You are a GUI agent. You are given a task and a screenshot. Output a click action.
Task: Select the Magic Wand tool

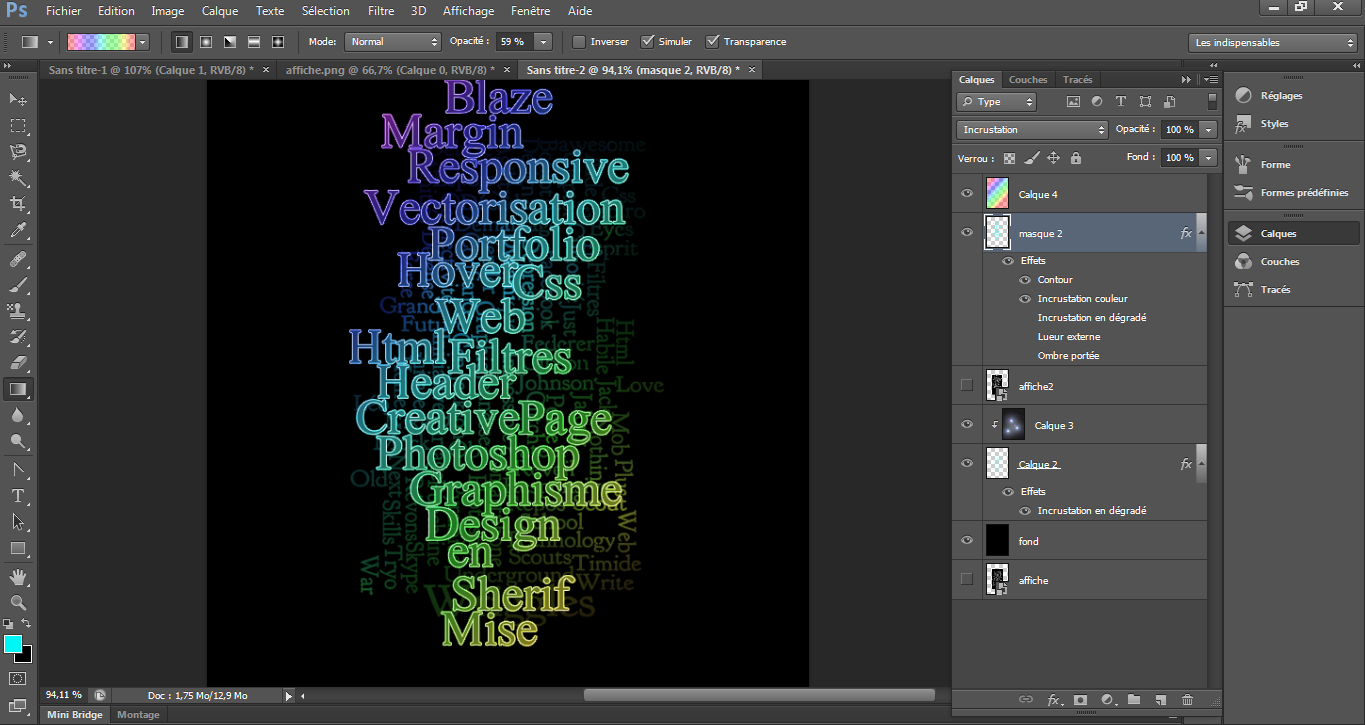(x=18, y=178)
